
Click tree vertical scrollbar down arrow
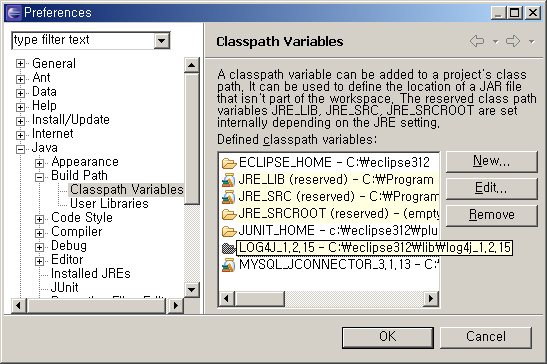click(x=192, y=290)
